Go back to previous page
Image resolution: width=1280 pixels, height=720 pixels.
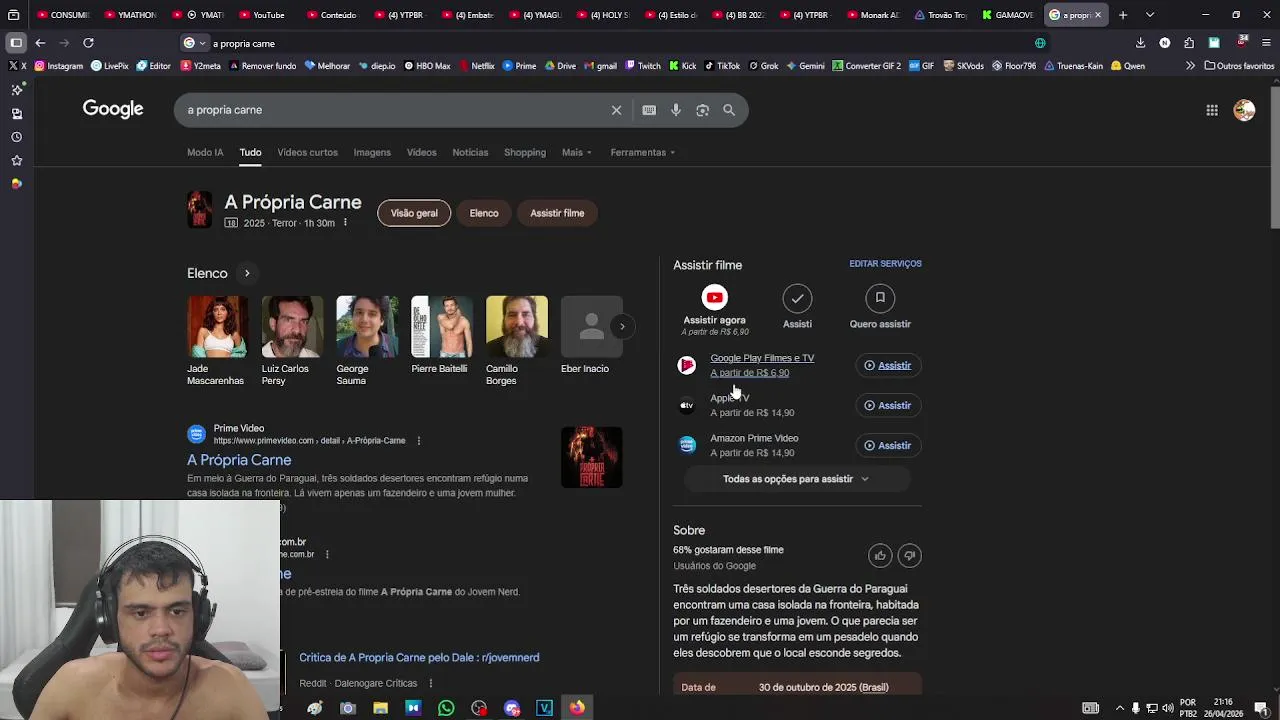coord(40,43)
